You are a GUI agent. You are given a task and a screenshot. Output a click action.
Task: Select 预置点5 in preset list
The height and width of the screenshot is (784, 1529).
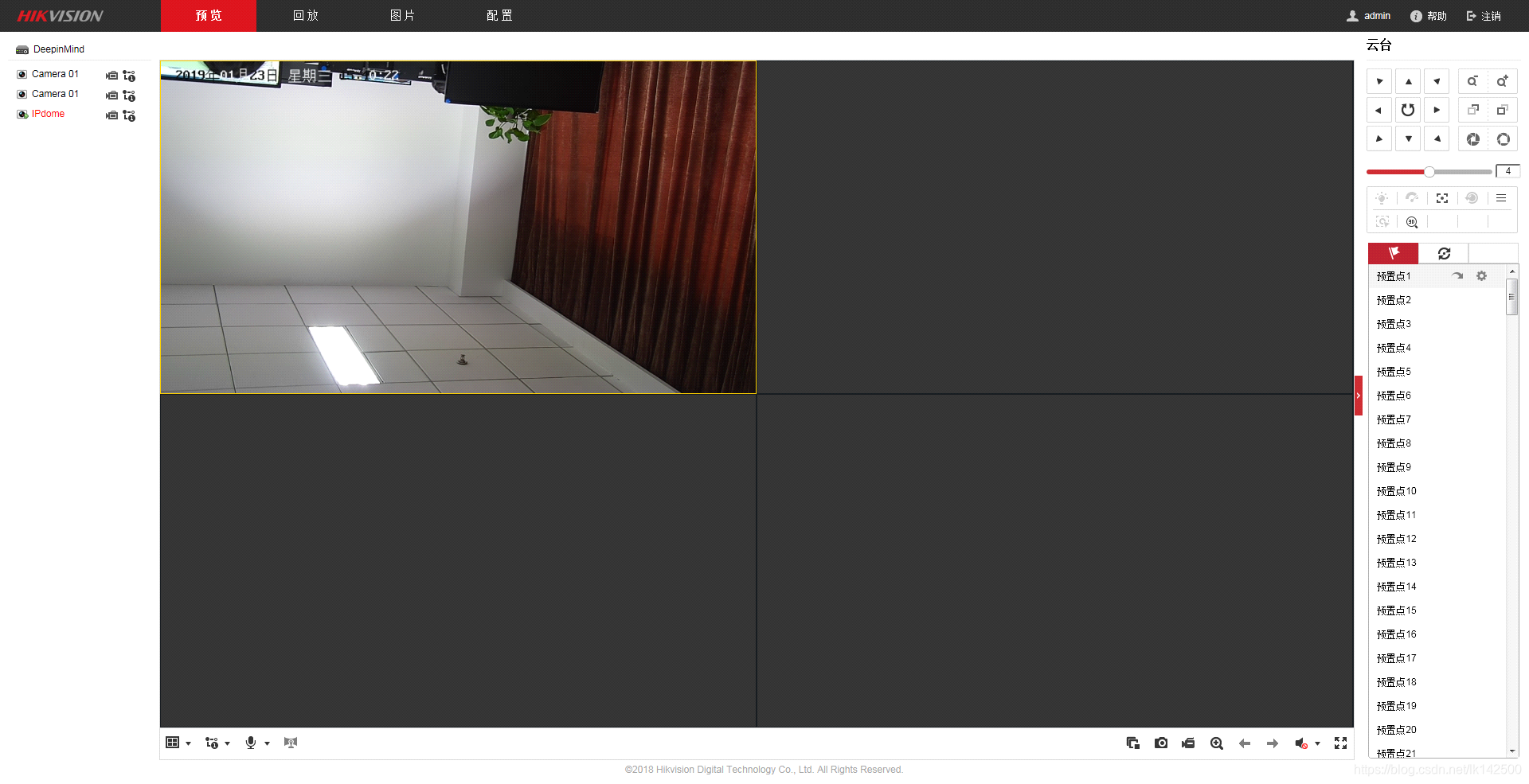point(1394,372)
